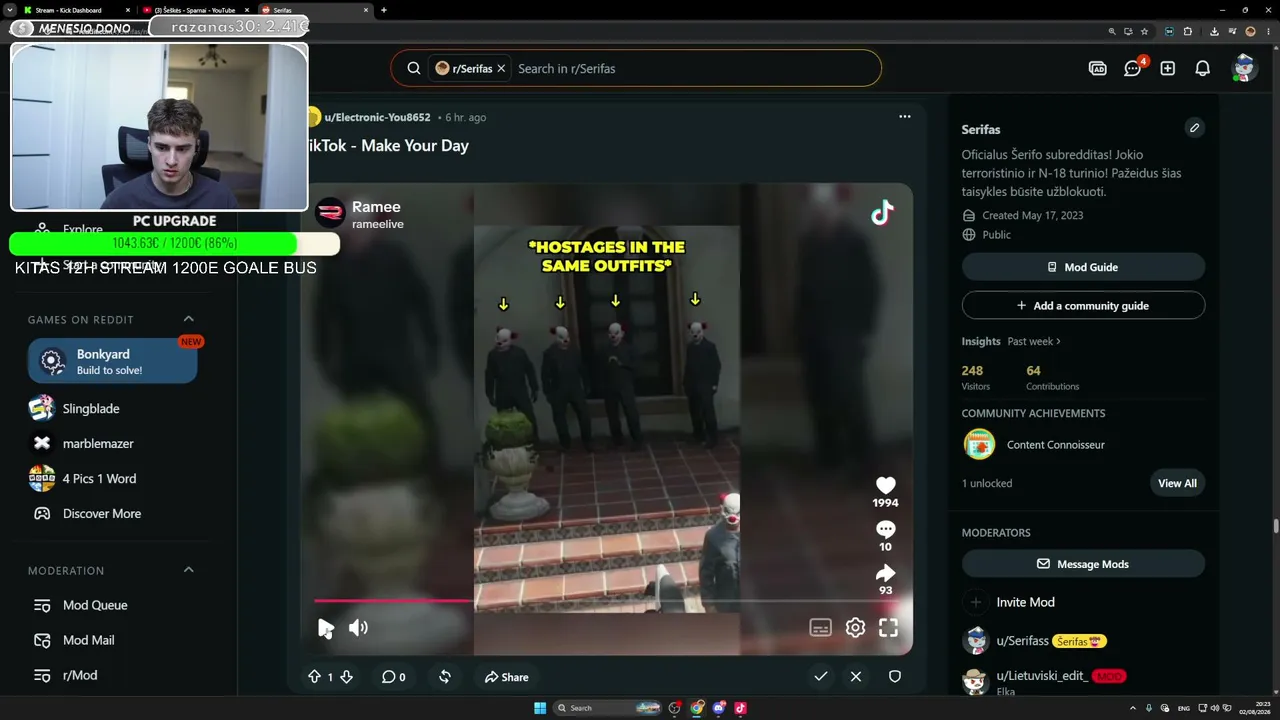Mute the video sound
1280x720 pixels.
click(x=358, y=628)
